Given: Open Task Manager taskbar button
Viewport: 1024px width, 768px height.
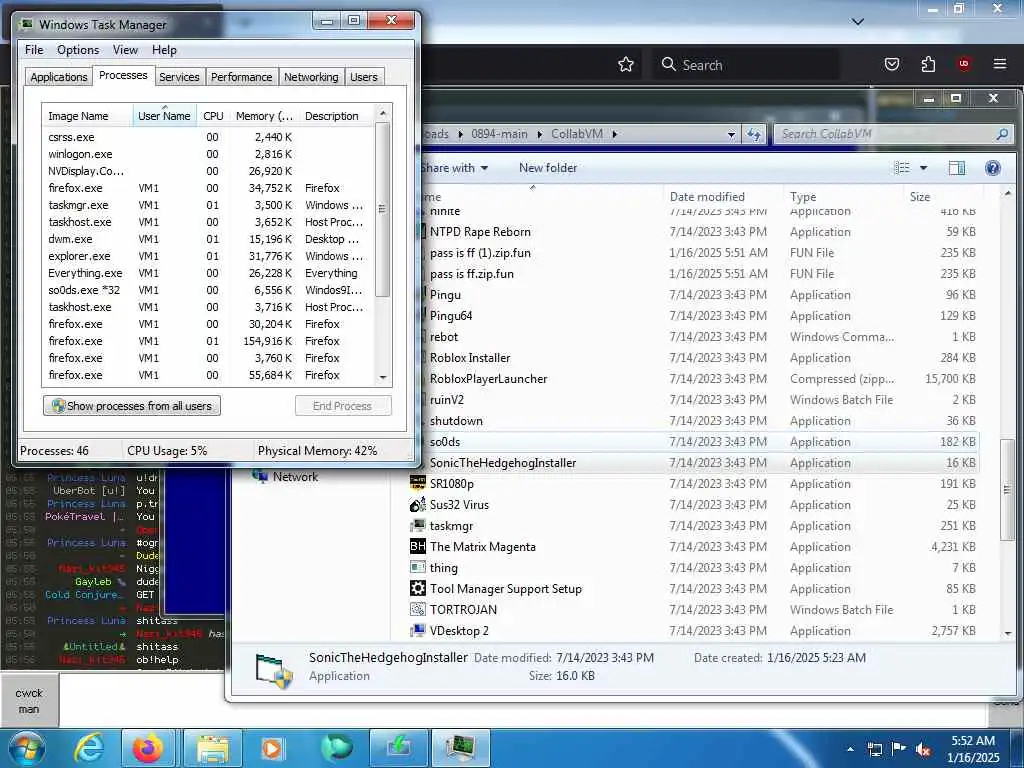Looking at the screenshot, I should (460, 748).
